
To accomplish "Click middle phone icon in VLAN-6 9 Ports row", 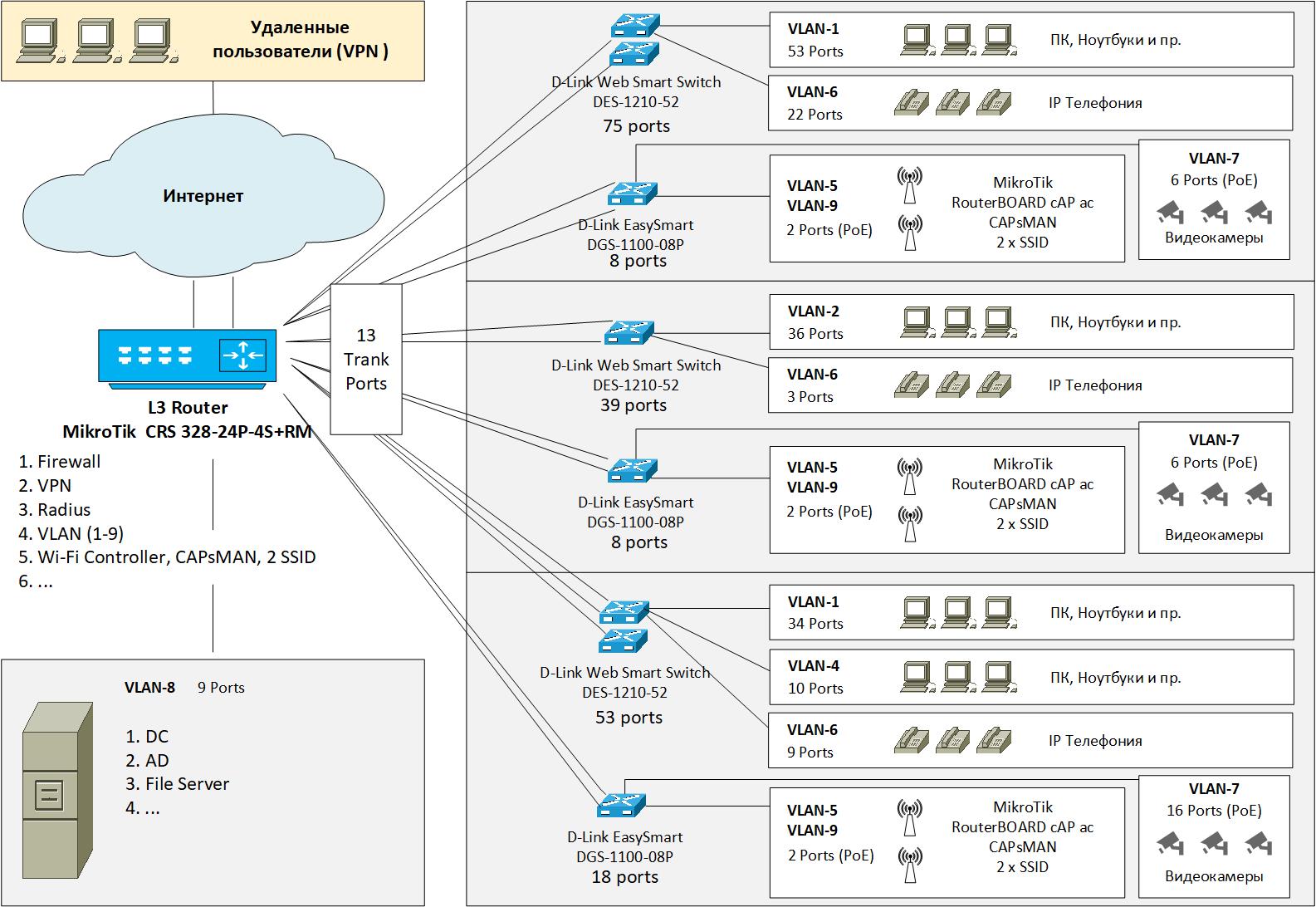I will (953, 740).
